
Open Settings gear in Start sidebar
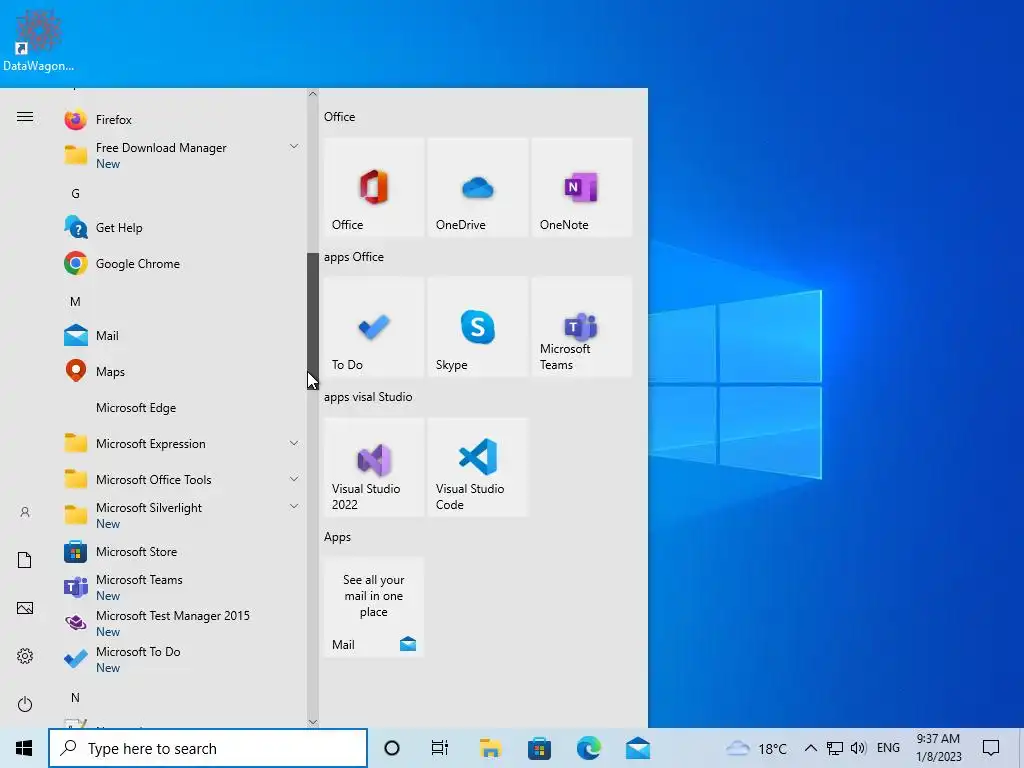(25, 656)
